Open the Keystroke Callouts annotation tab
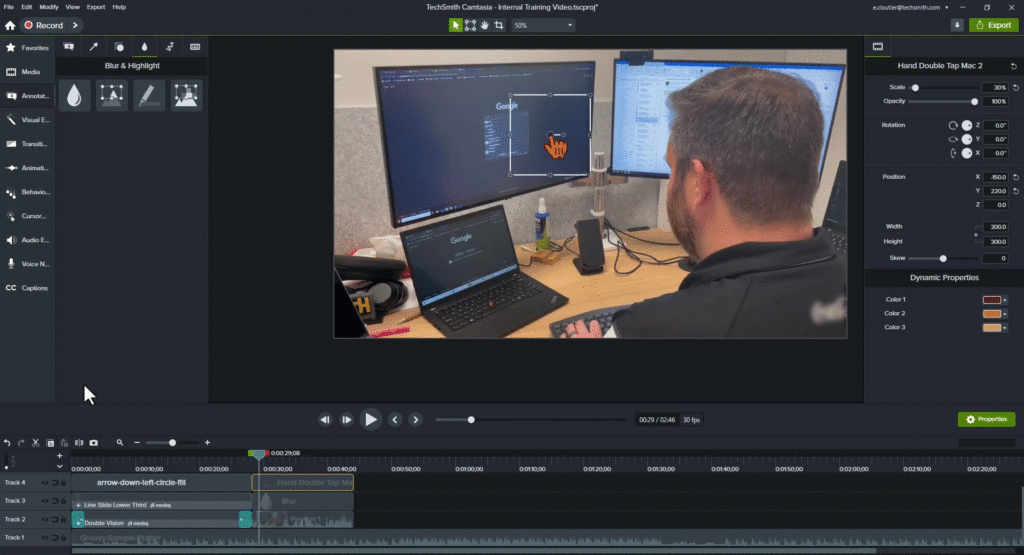The image size is (1024, 555). [195, 47]
